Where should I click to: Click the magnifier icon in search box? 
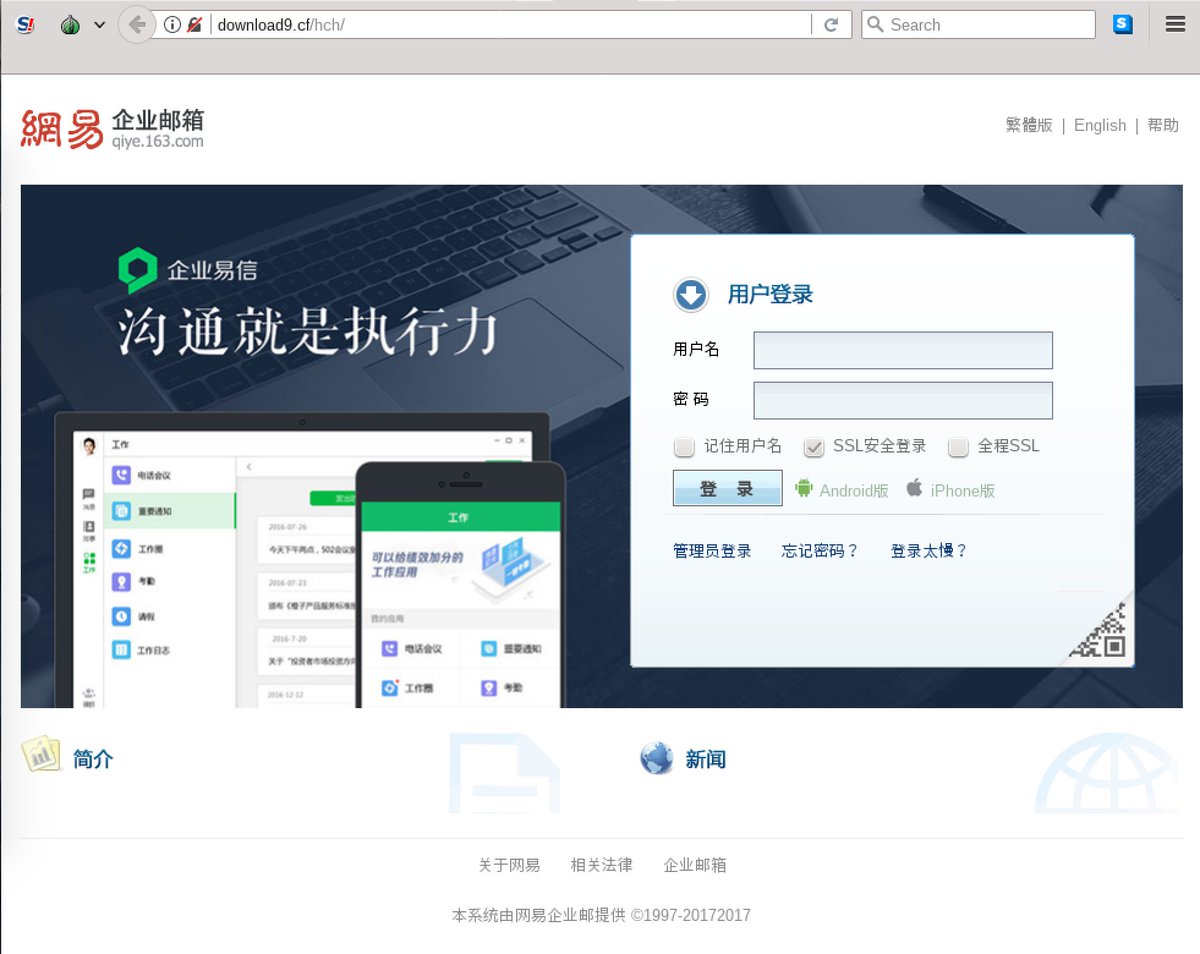(875, 25)
